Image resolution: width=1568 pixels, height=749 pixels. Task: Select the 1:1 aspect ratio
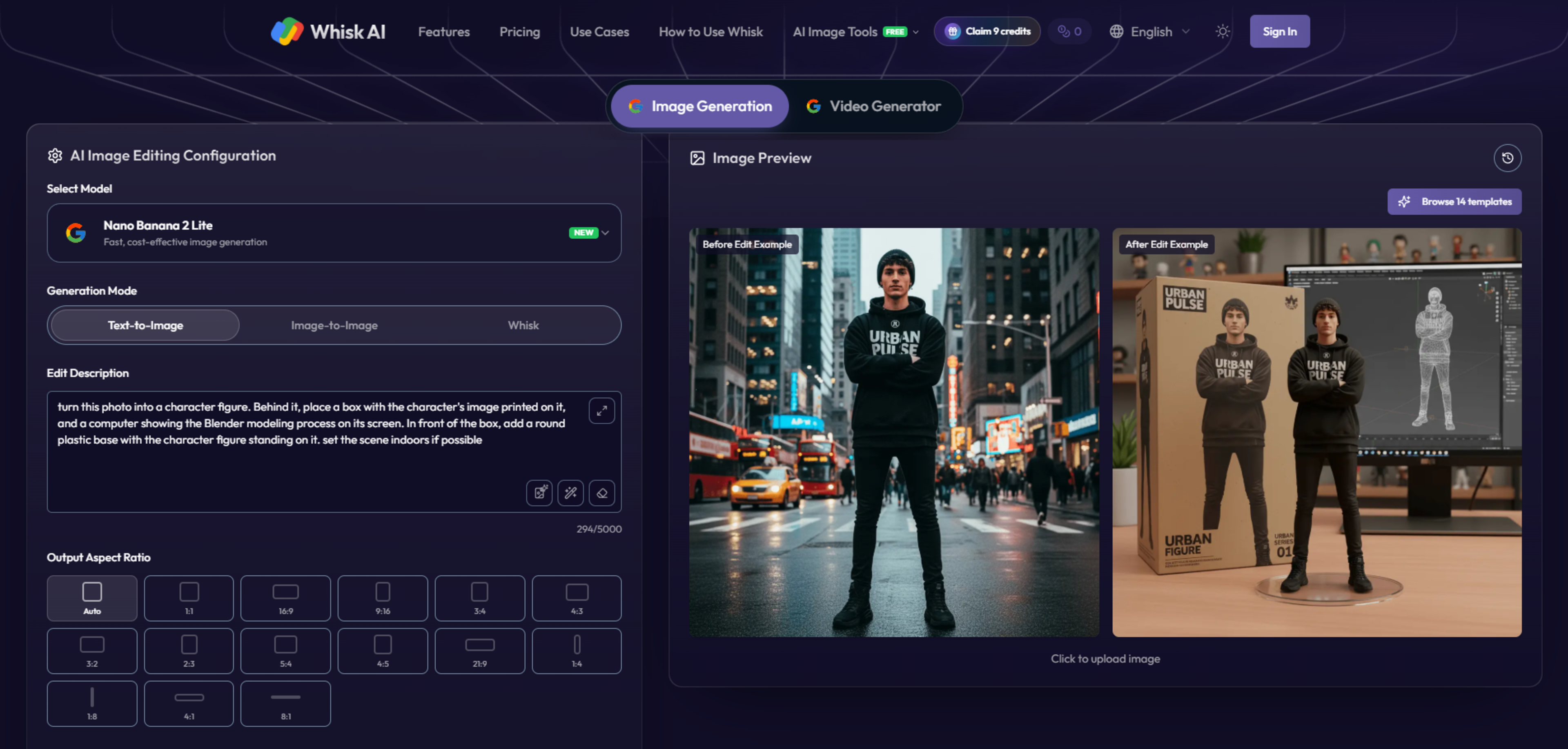(x=189, y=598)
